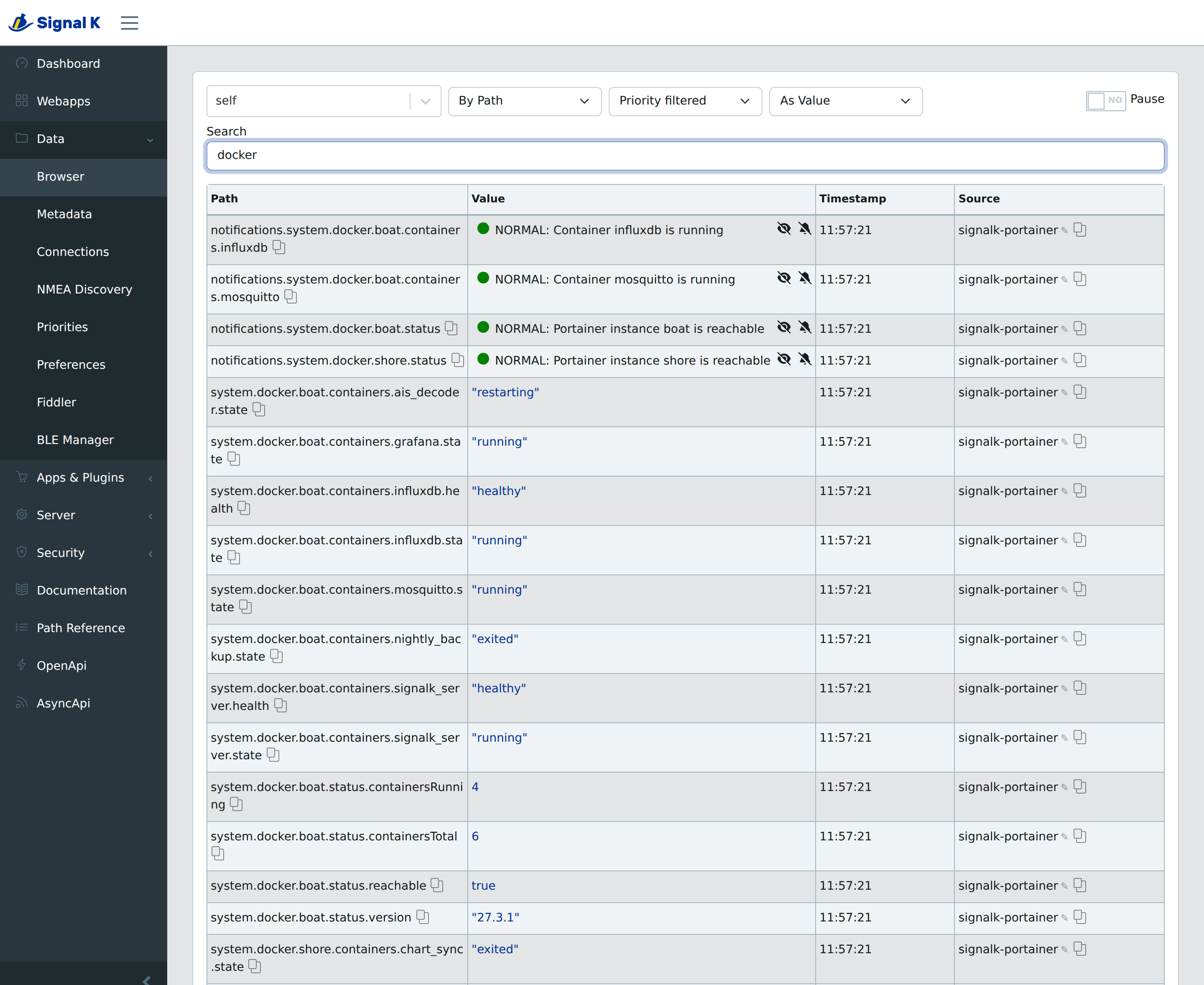Click the "restarting" value text
This screenshot has height=985, width=1204.
505,392
